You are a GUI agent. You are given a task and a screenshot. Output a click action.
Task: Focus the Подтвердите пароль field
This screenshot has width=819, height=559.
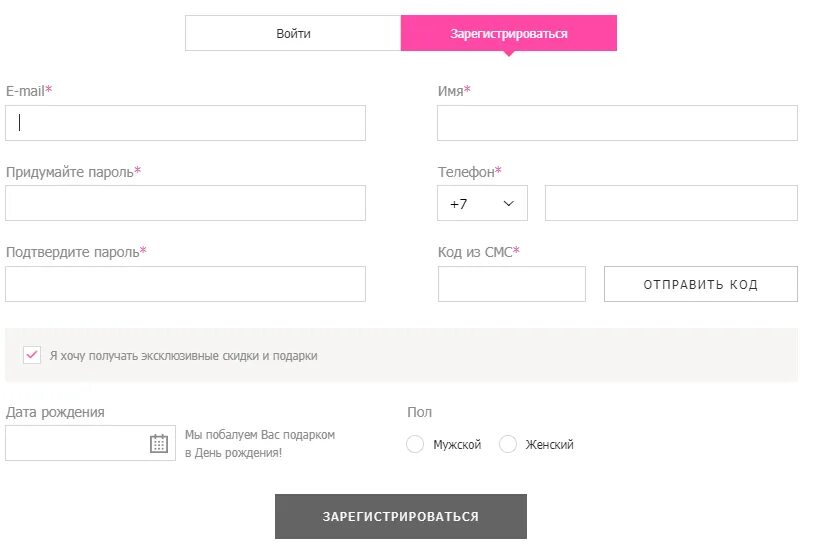185,284
